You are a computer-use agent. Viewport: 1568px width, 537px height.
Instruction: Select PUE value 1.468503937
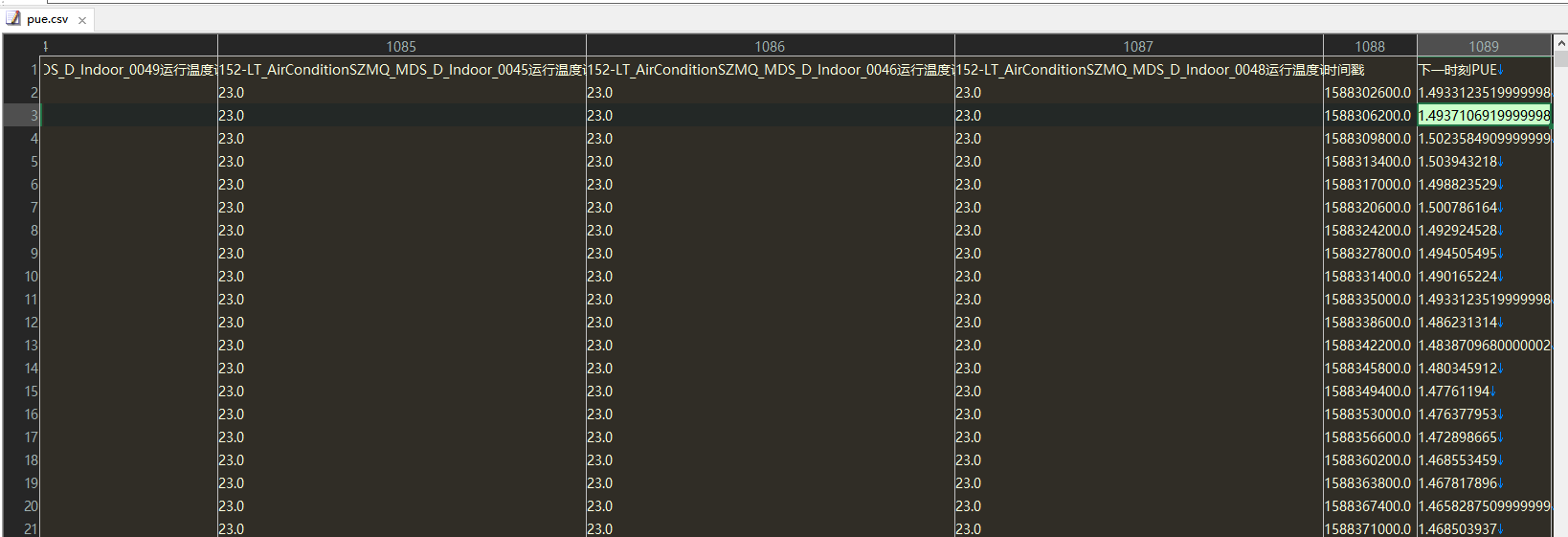(1484, 528)
